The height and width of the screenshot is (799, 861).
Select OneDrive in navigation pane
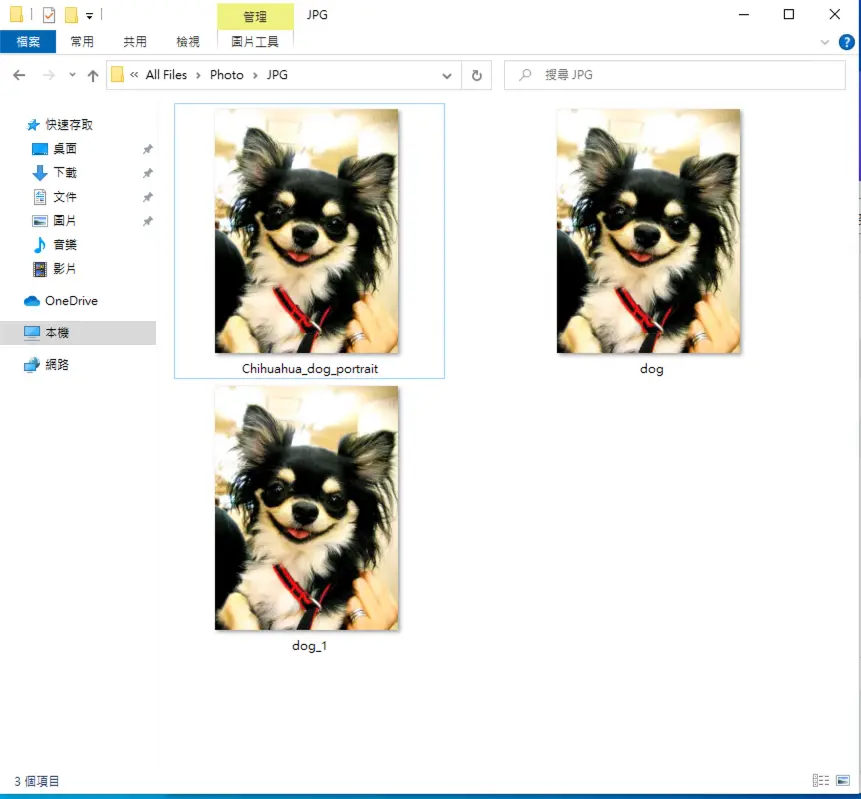[x=71, y=301]
